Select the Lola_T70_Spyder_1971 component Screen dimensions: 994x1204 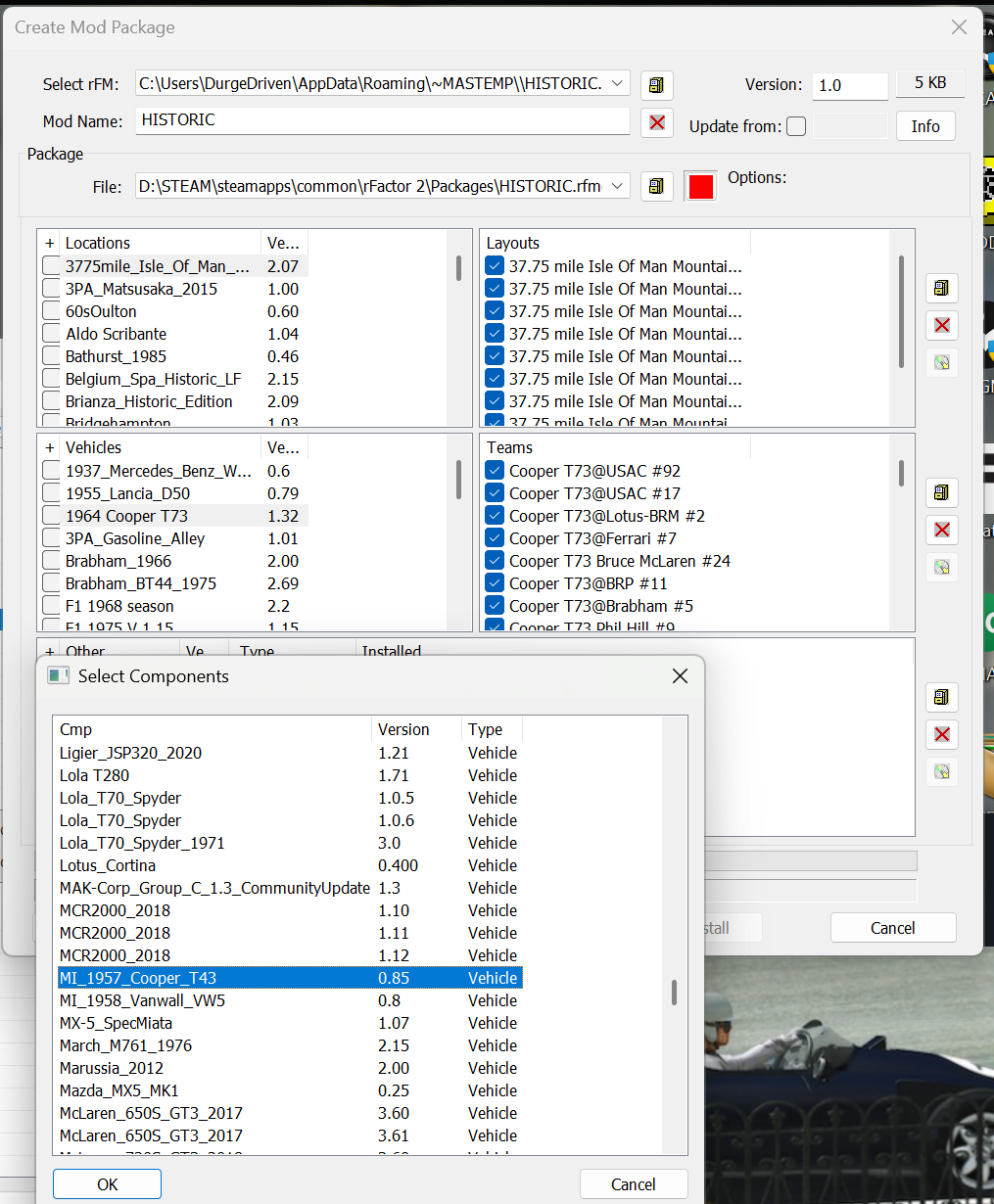(290, 843)
